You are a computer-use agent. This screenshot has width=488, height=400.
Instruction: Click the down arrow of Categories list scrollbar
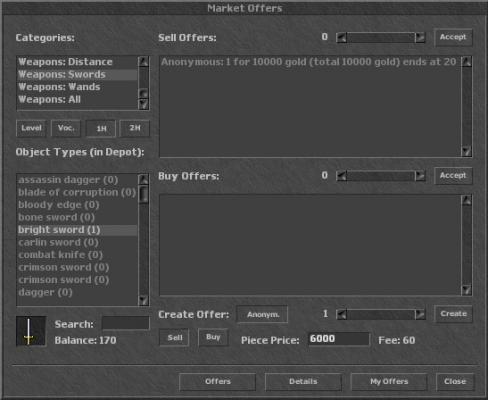[143, 104]
